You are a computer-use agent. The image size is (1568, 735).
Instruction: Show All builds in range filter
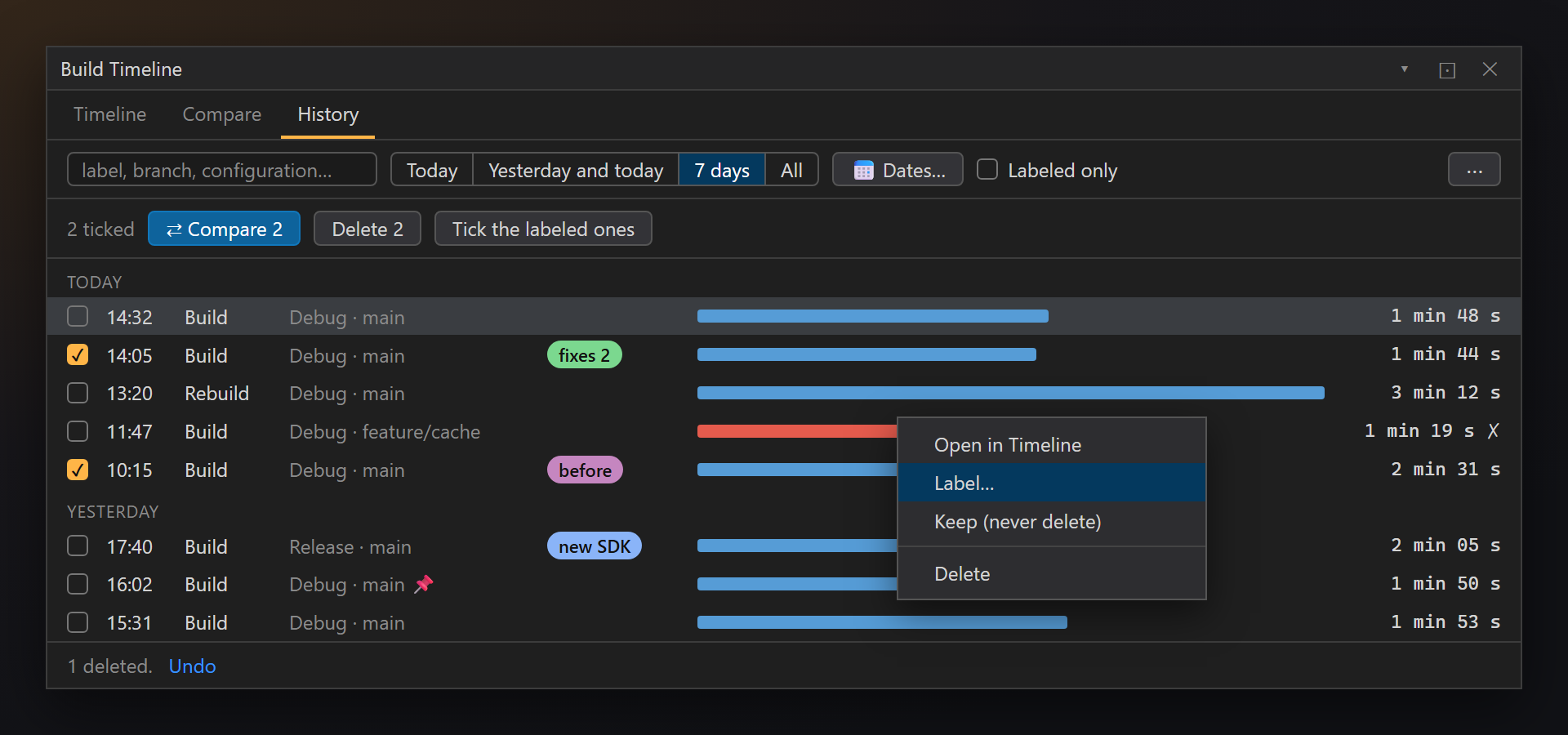(791, 170)
